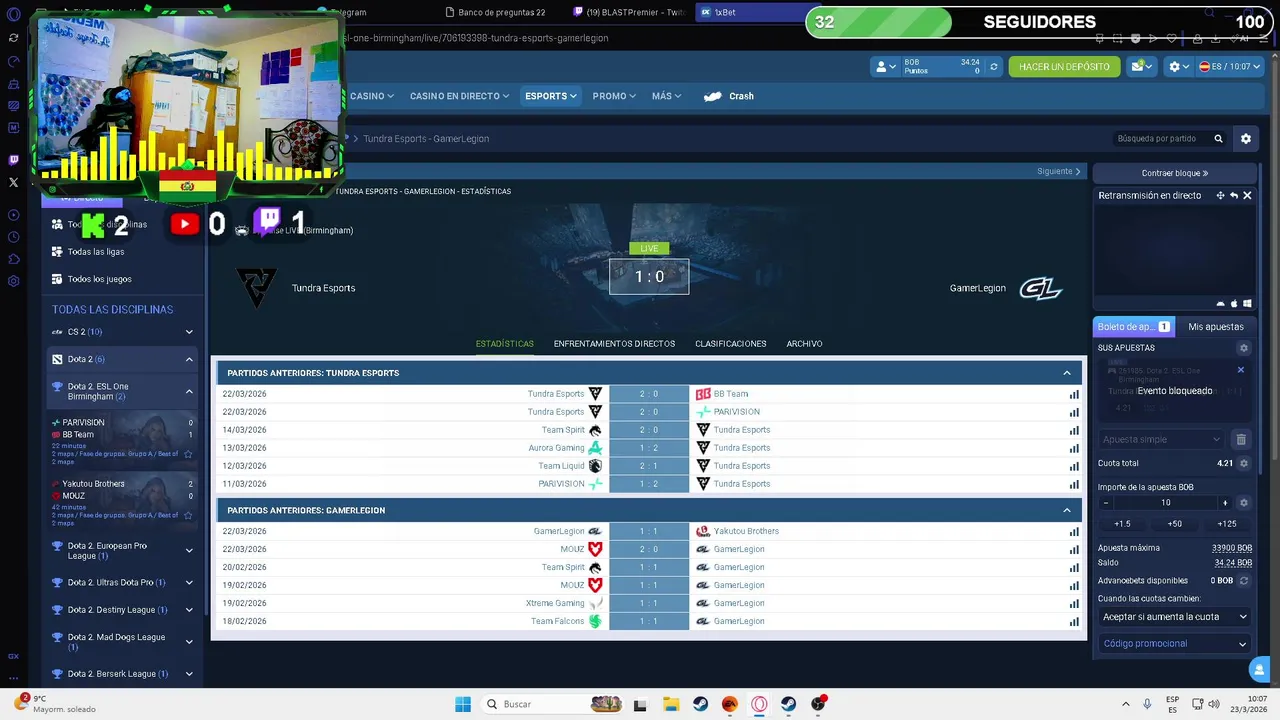Open the site settings gear menu
This screenshot has height=720, width=1280.
click(x=1179, y=67)
